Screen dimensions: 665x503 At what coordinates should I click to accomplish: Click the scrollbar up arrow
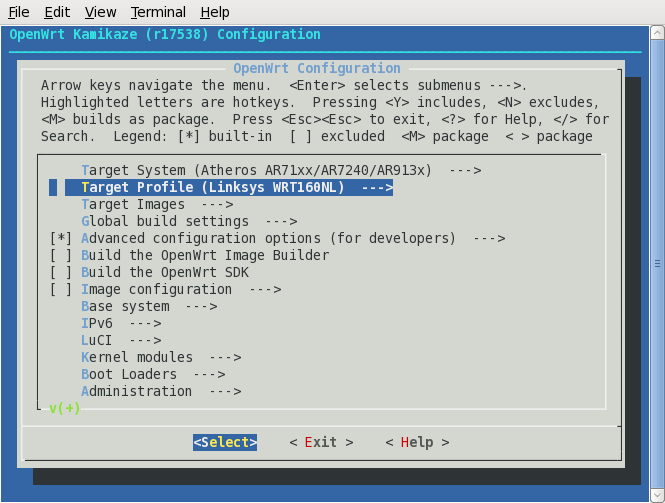(657, 33)
